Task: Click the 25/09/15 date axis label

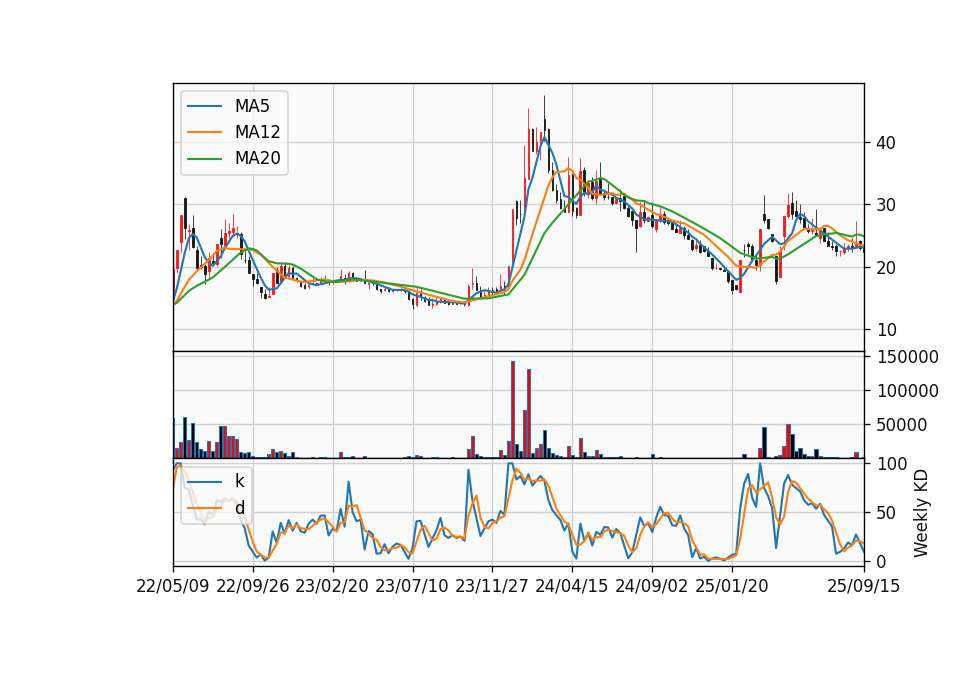Action: click(x=864, y=586)
